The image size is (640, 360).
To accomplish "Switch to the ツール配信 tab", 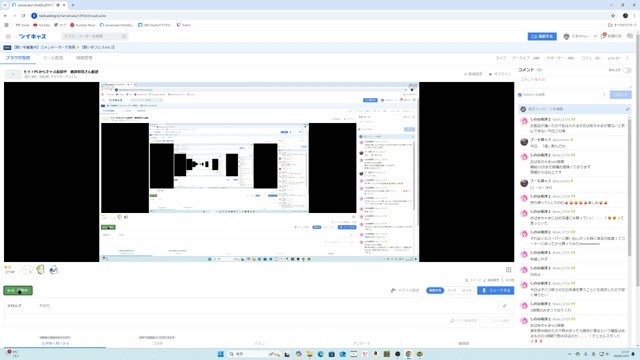I will [53, 58].
